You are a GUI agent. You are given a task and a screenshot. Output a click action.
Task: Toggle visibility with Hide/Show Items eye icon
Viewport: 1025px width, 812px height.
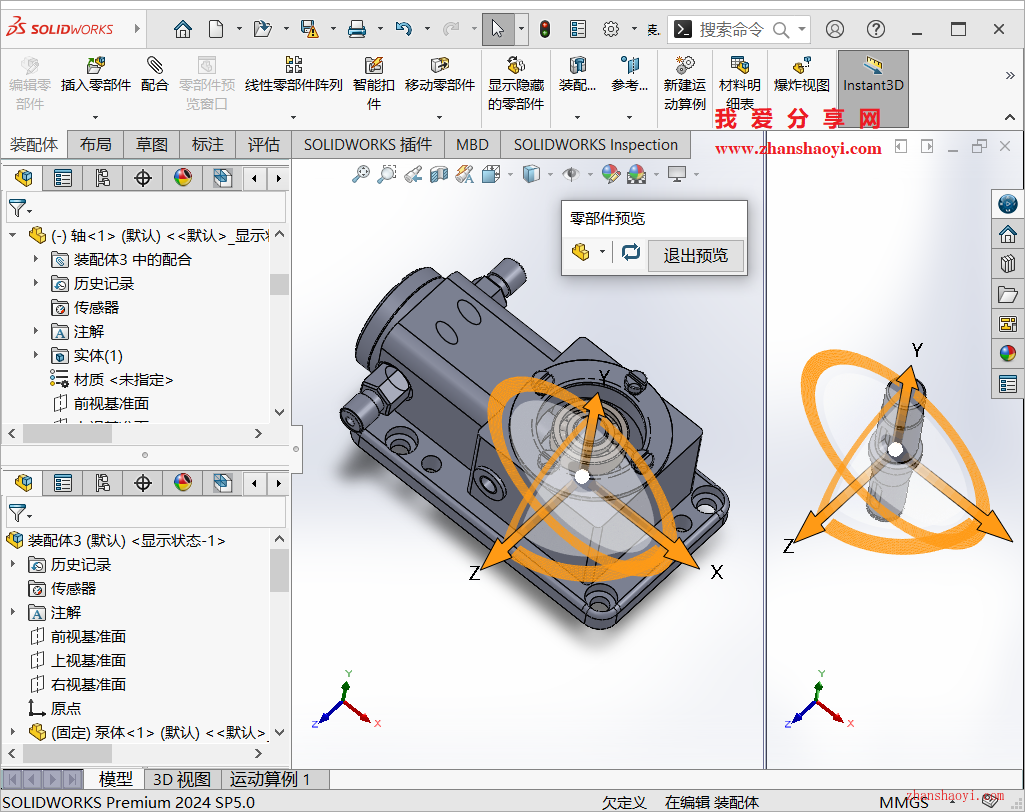[x=570, y=173]
